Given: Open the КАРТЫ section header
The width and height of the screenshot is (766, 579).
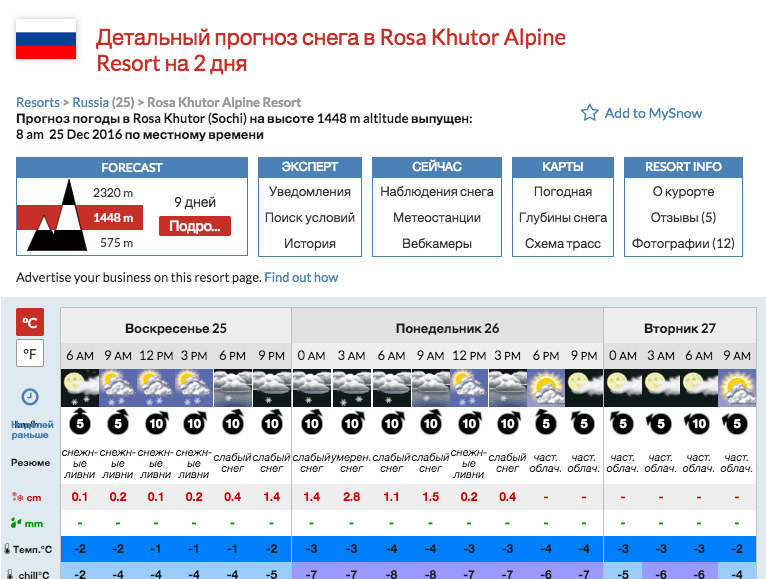Looking at the screenshot, I should (x=563, y=167).
